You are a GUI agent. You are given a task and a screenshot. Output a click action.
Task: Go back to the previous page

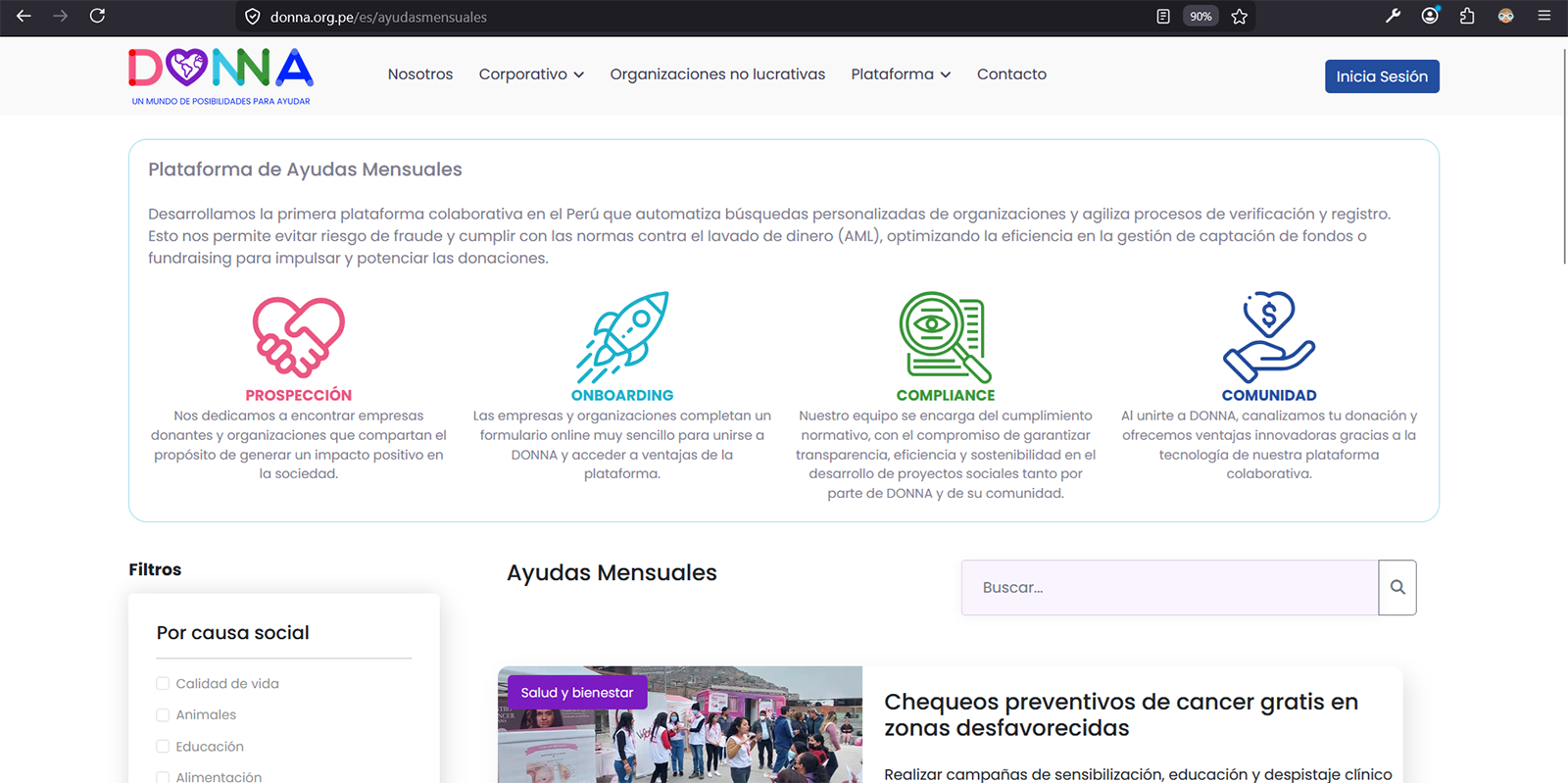click(x=24, y=16)
